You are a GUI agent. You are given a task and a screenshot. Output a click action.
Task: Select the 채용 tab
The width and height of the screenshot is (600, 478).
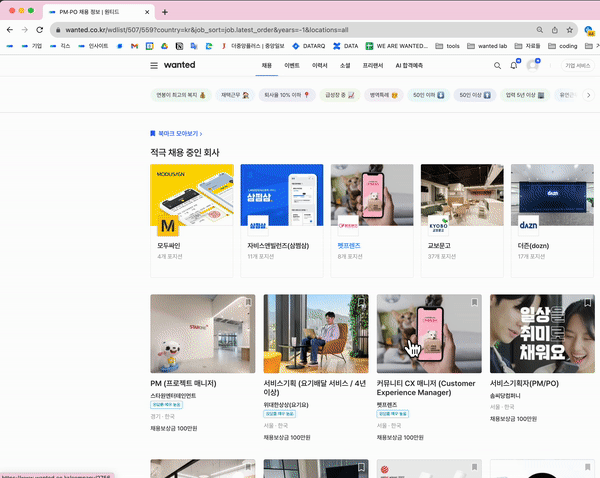click(x=267, y=66)
